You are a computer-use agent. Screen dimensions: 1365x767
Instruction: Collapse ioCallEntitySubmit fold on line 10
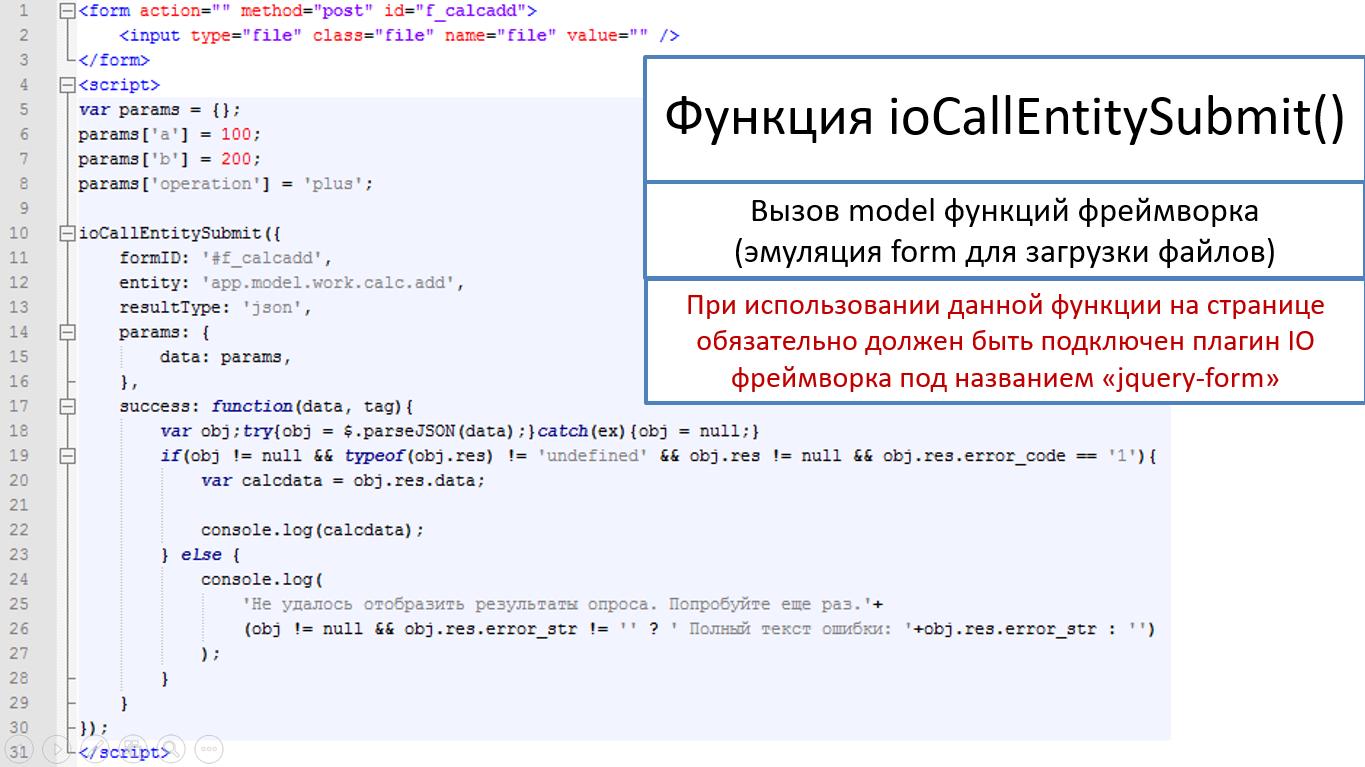[67, 233]
